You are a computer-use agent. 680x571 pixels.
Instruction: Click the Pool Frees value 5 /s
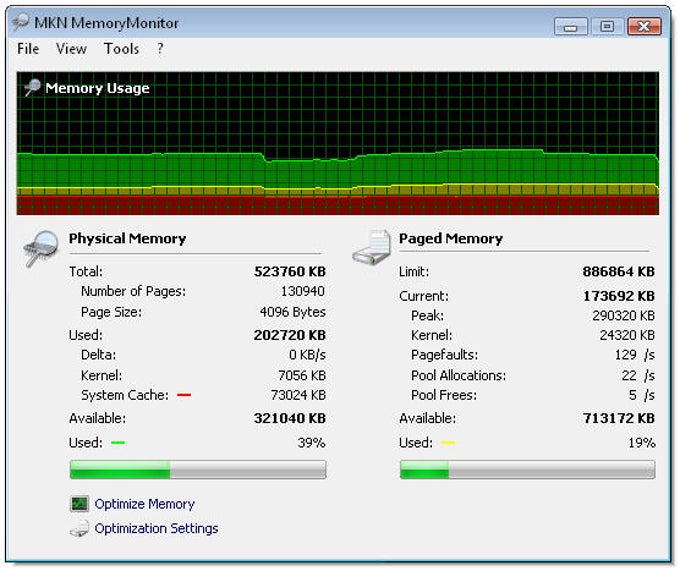coord(642,395)
